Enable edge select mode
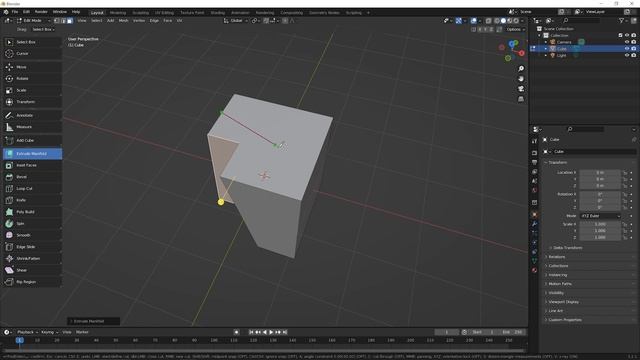640x360 pixels. click(63, 20)
